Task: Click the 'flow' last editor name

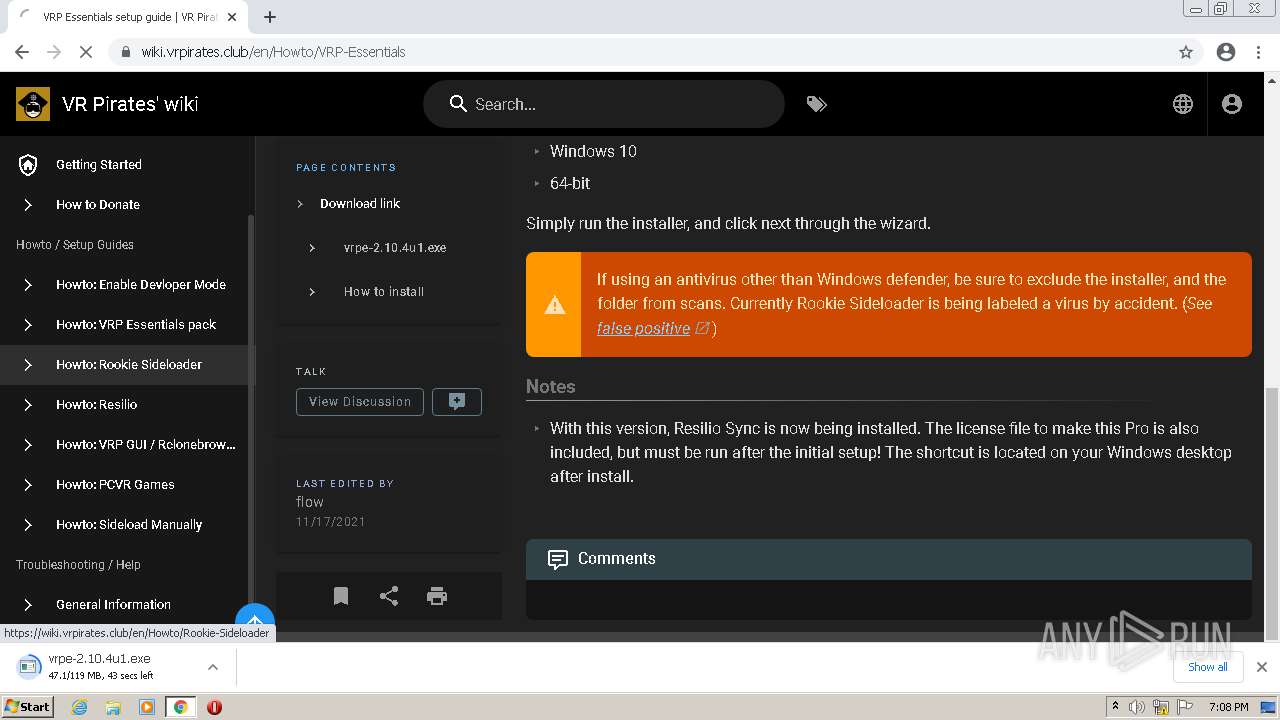Action: point(310,502)
